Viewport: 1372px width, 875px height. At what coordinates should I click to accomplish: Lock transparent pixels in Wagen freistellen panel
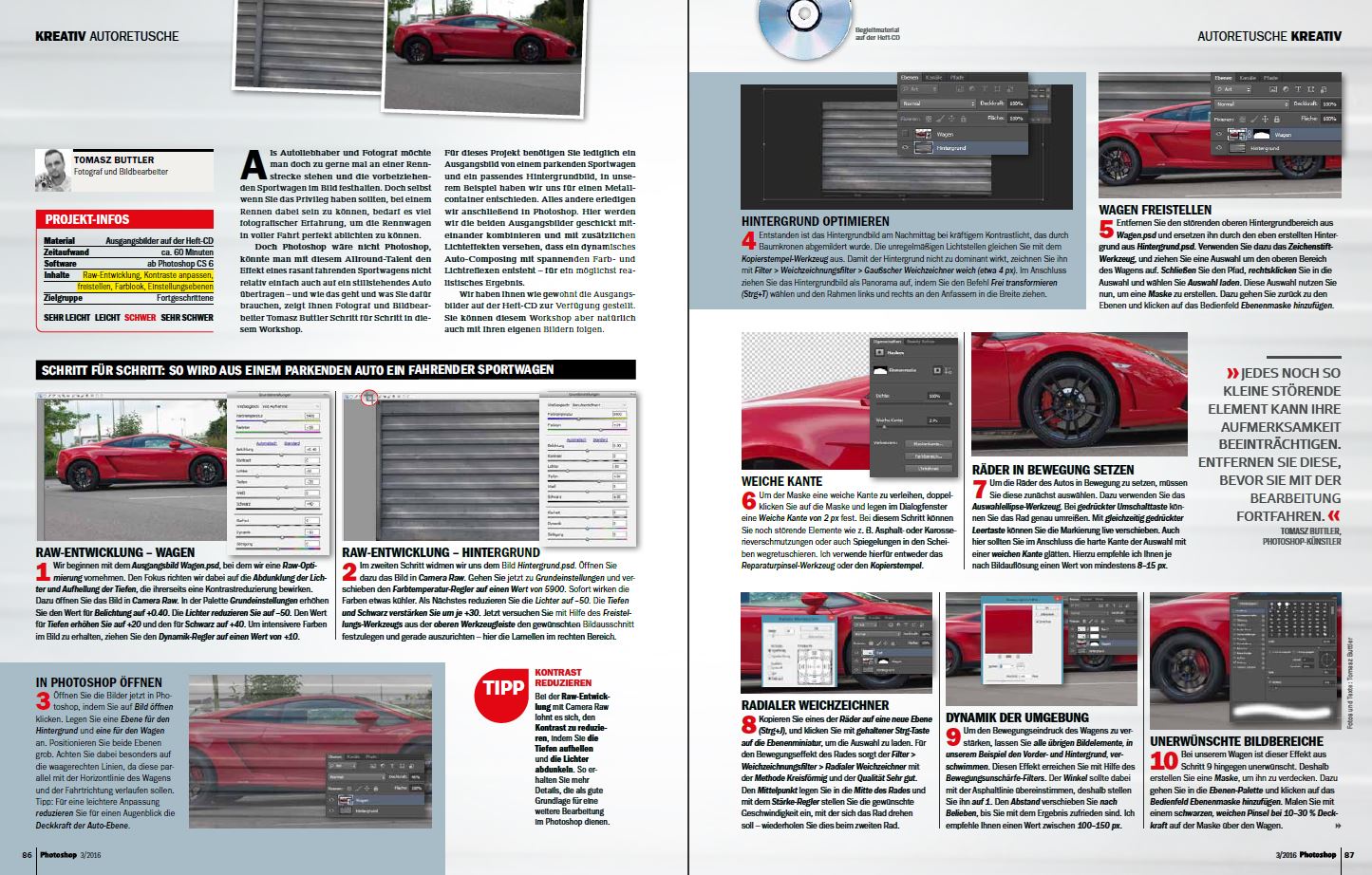(x=1242, y=119)
